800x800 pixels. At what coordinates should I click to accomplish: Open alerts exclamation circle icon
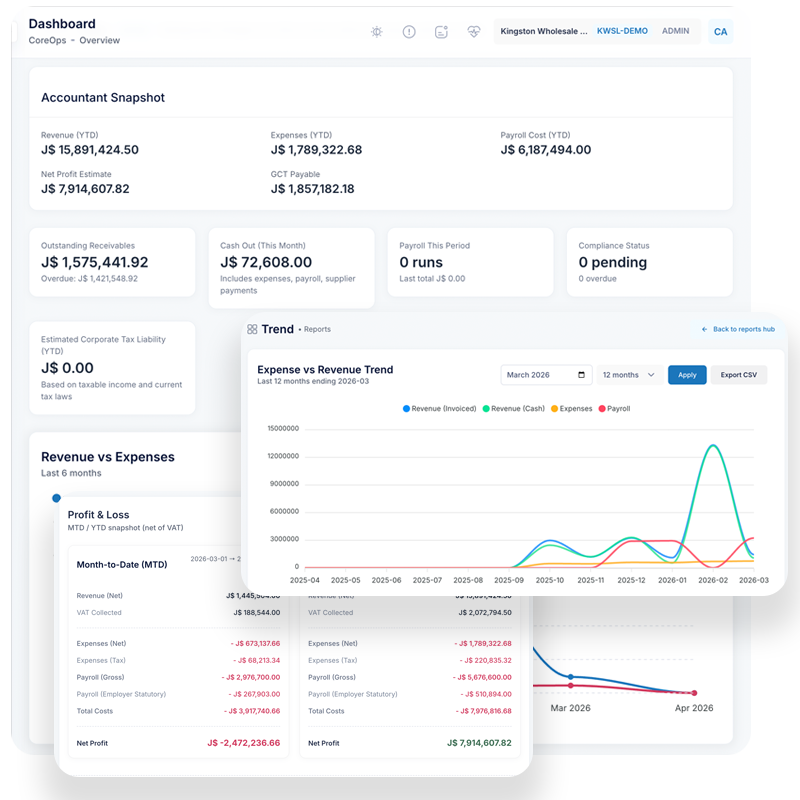(x=409, y=32)
